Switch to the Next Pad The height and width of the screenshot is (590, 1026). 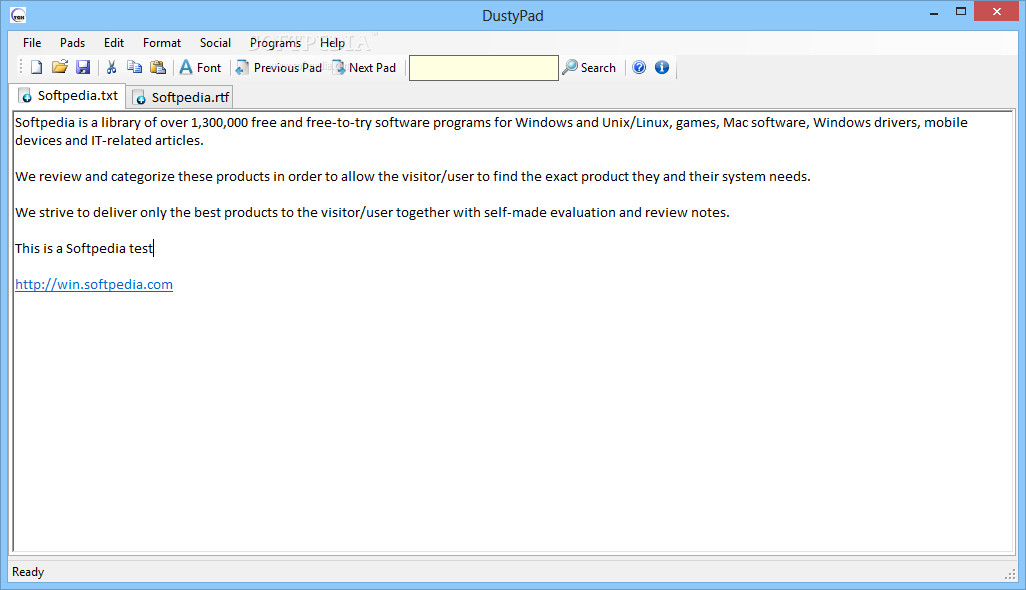click(x=364, y=67)
